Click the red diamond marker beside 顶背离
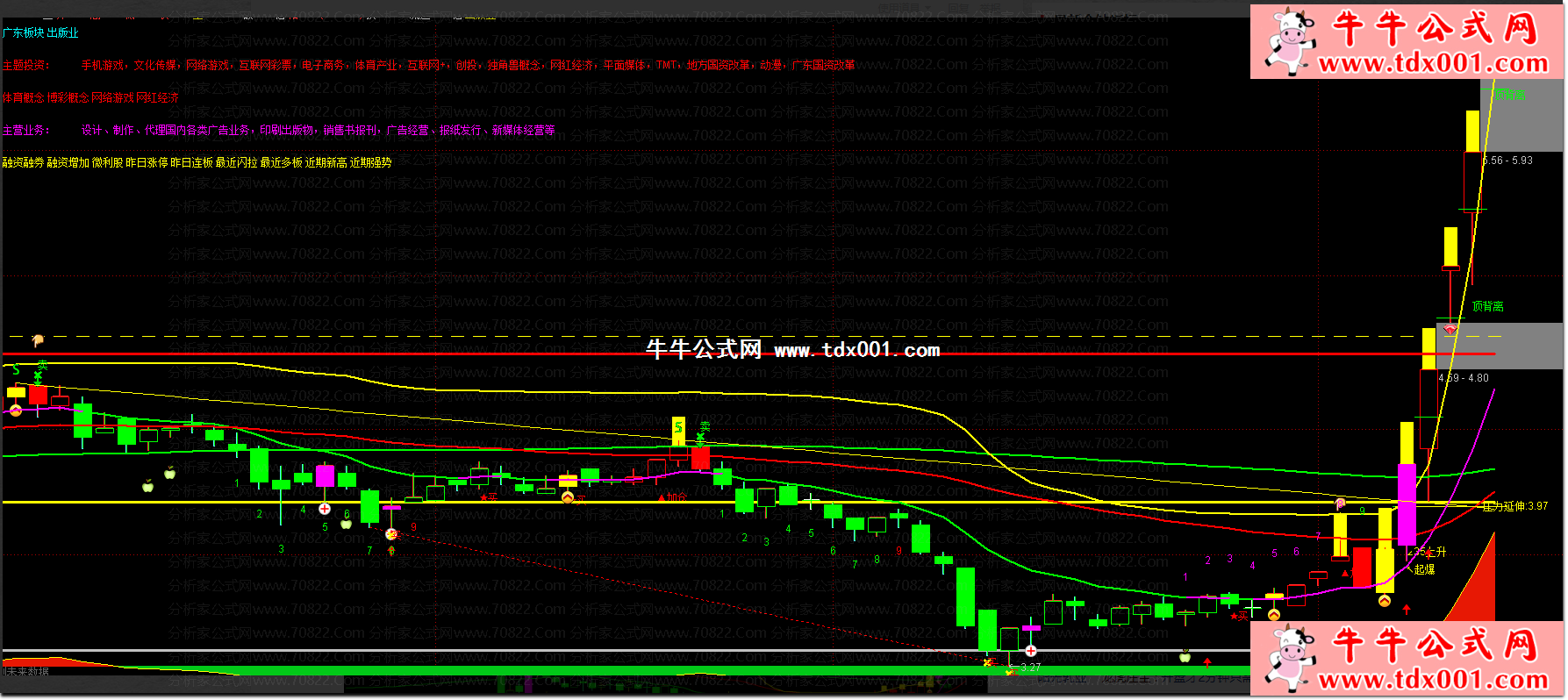1568x700 pixels. point(1450,329)
